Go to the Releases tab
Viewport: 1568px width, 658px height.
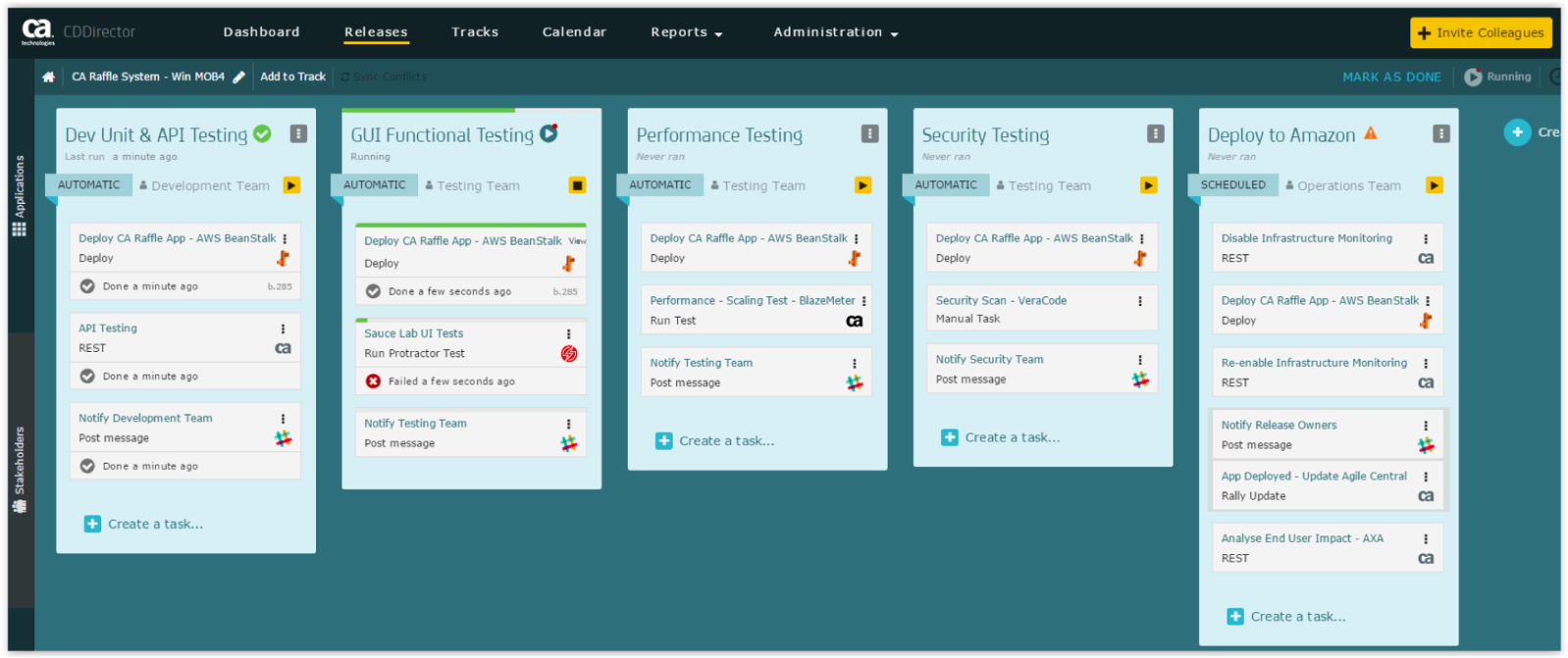[376, 32]
